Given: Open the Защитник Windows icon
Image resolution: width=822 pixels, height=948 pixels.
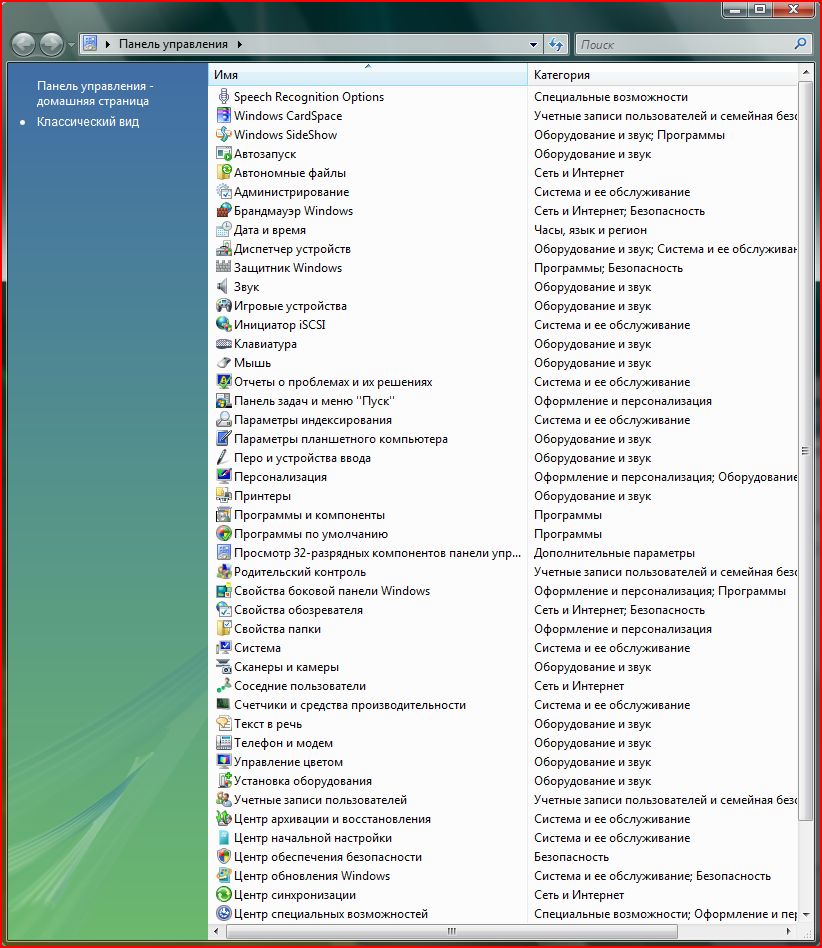Looking at the screenshot, I should [x=224, y=268].
